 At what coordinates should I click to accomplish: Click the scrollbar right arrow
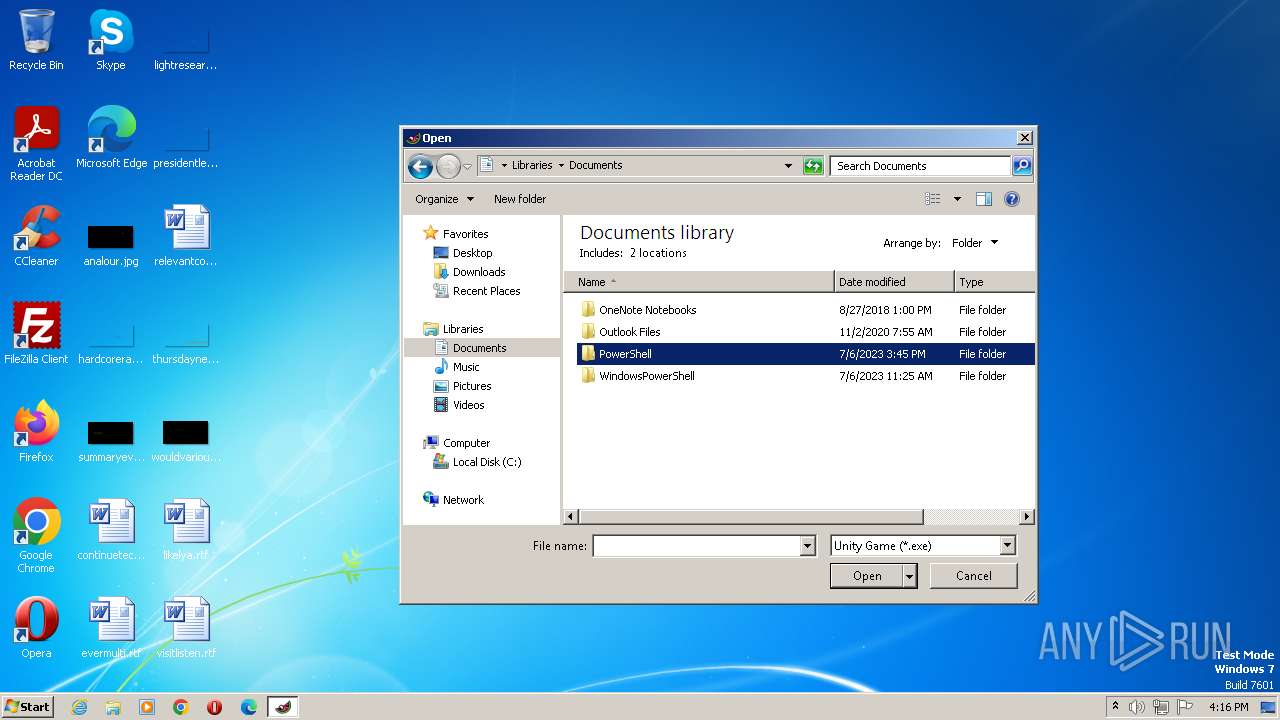pos(1026,517)
